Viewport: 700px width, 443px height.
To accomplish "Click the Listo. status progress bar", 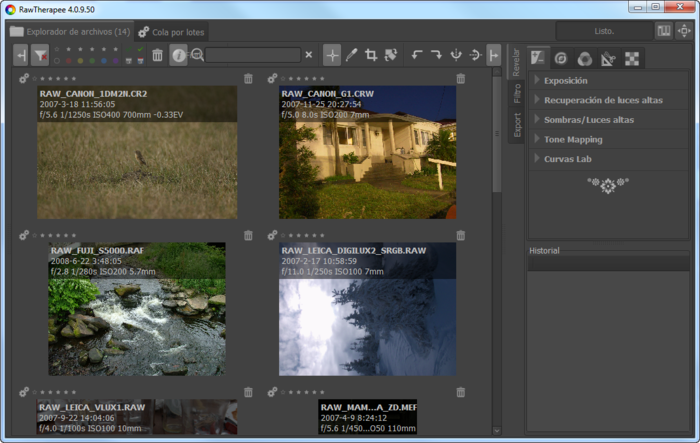I will click(x=604, y=31).
